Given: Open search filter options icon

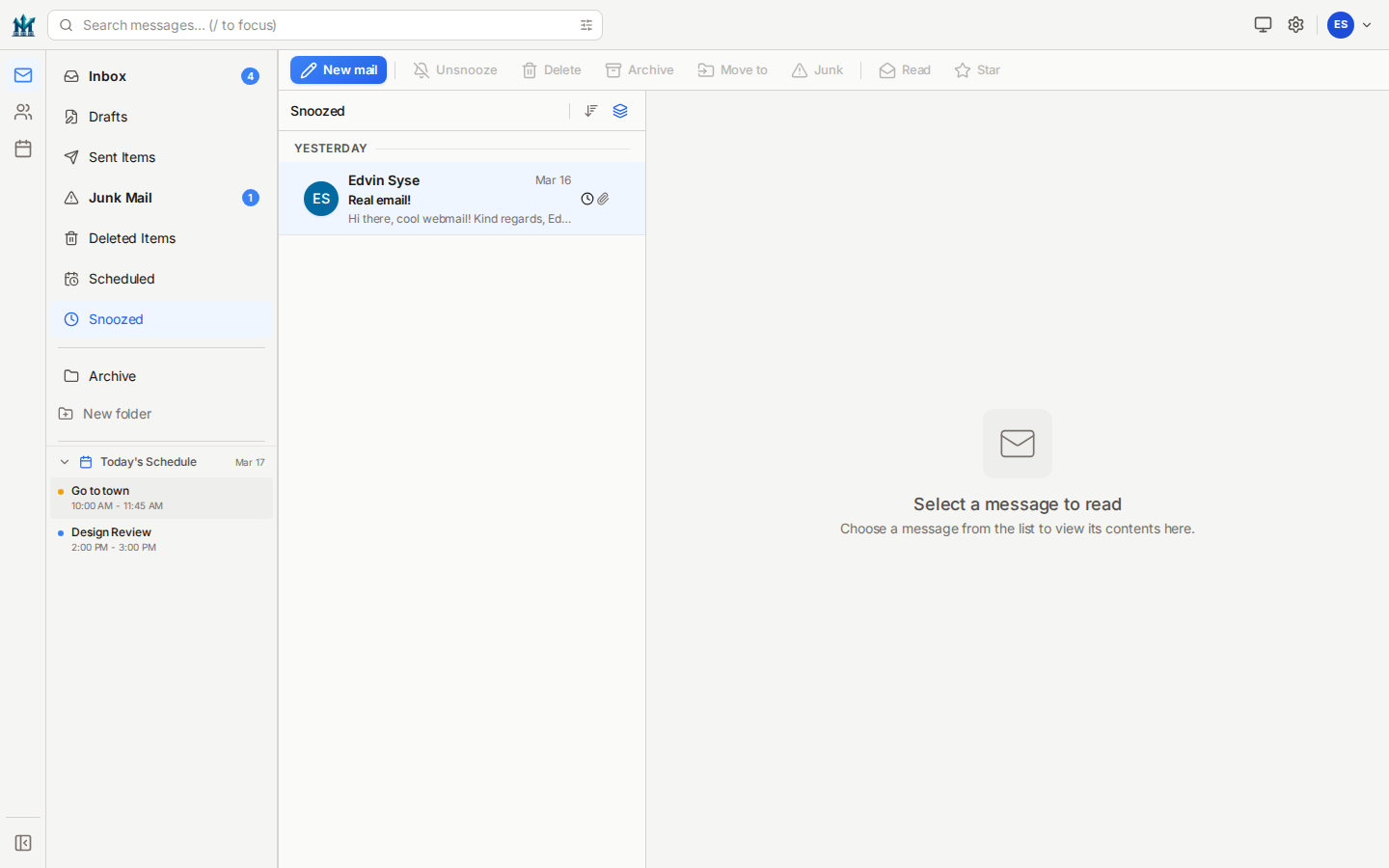Looking at the screenshot, I should tap(586, 25).
